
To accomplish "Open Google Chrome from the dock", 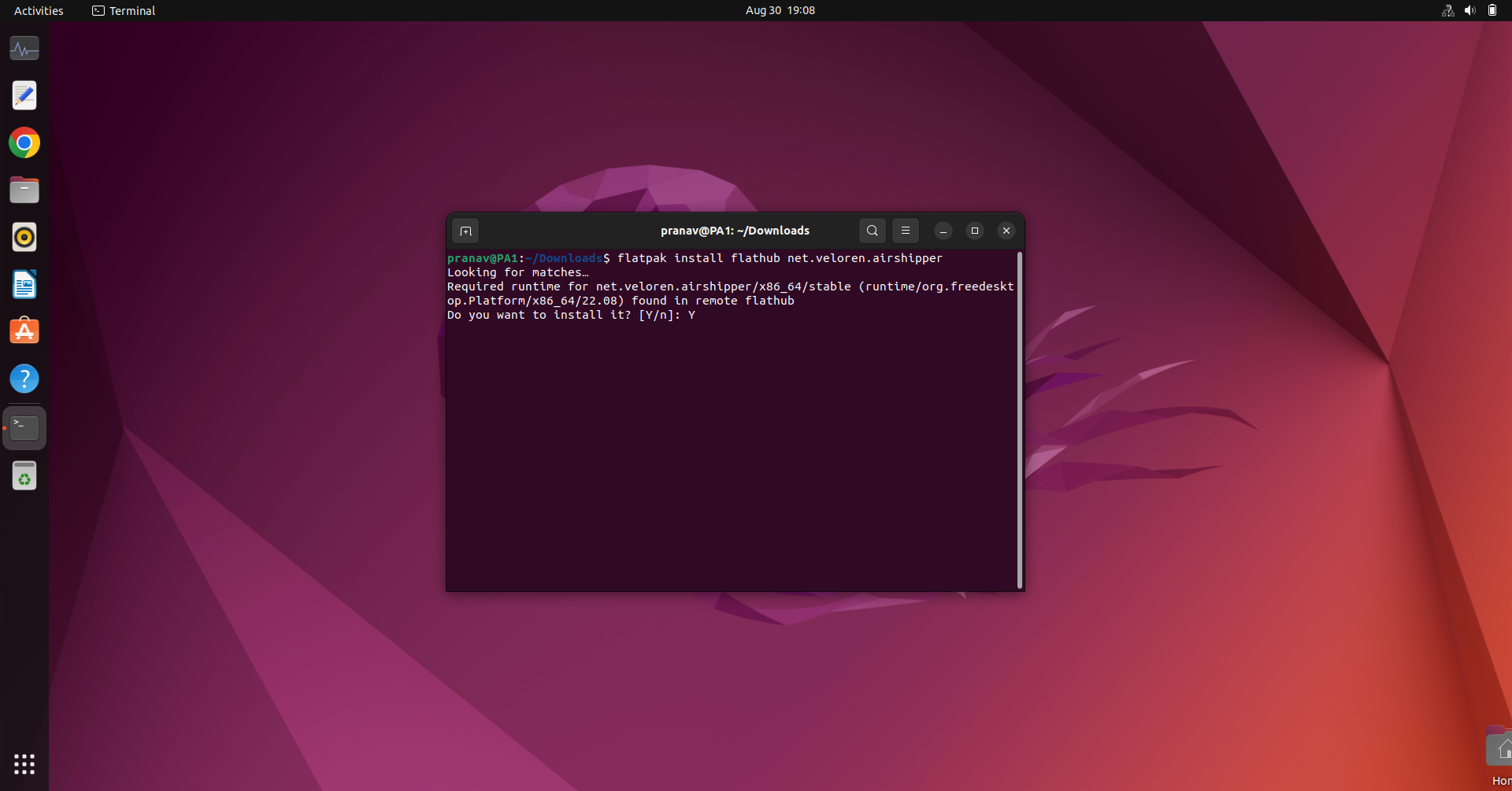I will point(24,142).
